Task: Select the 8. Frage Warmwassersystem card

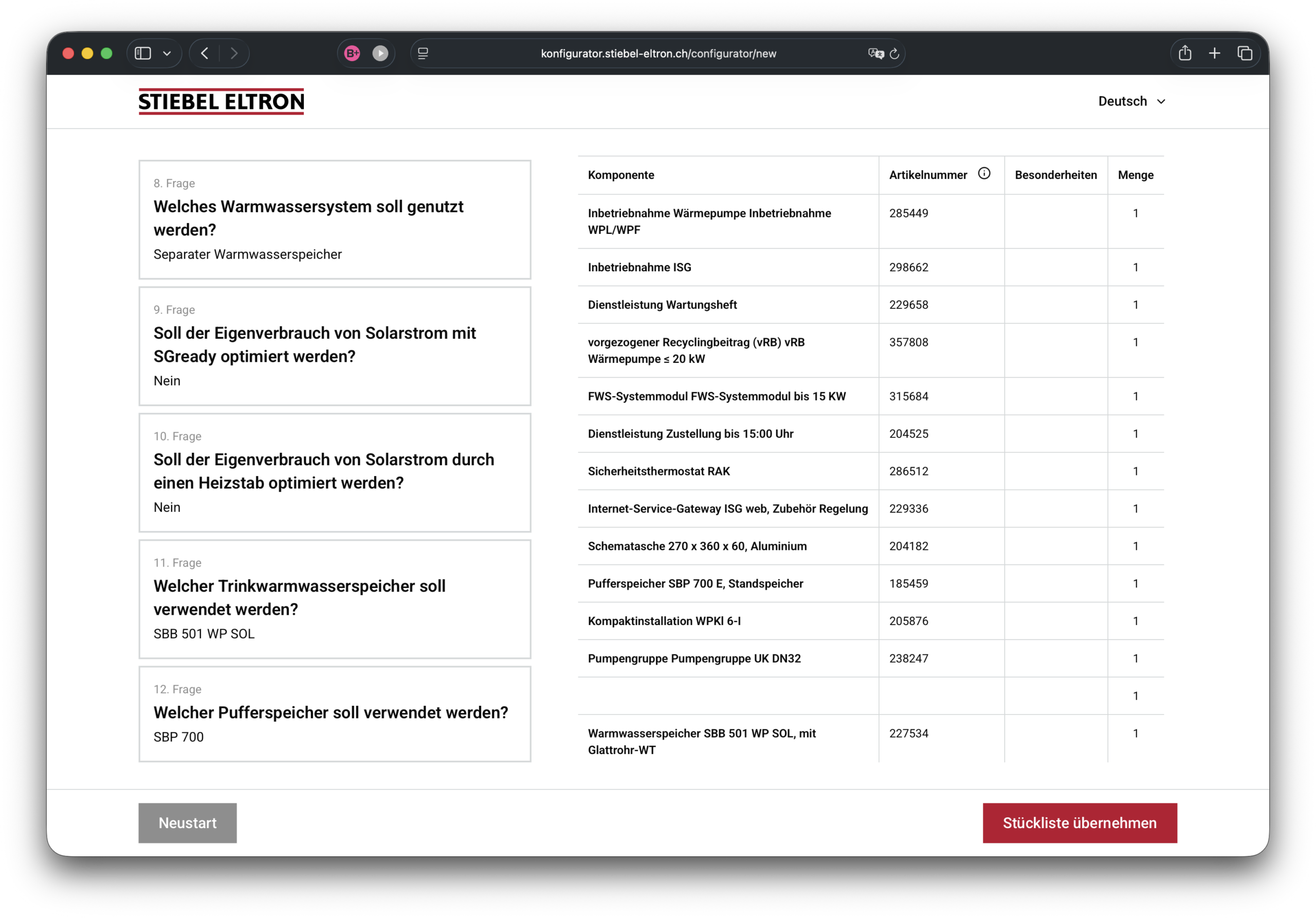Action: 335,219
